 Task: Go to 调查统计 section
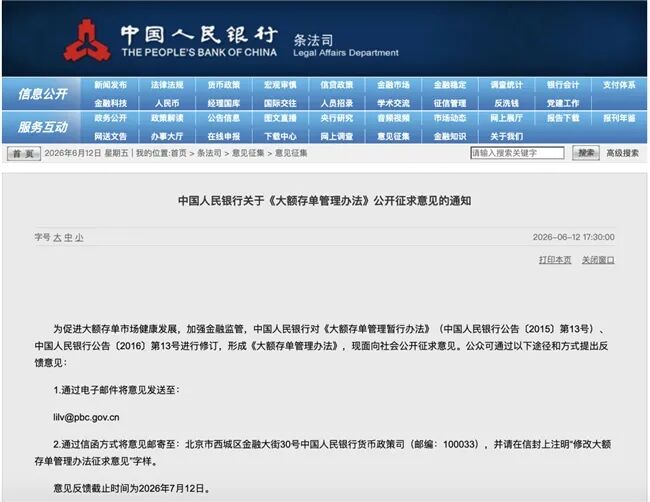(507, 85)
